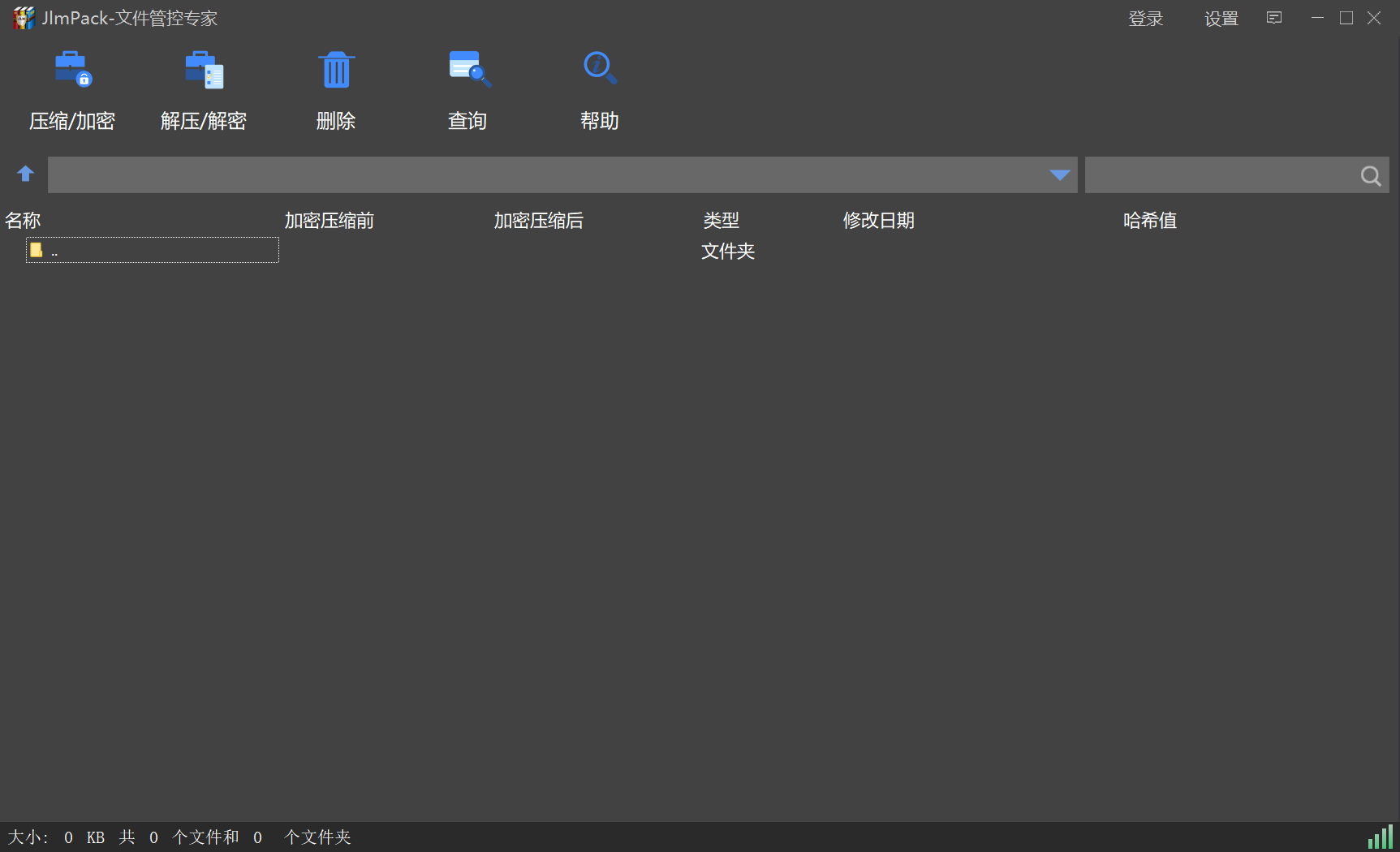1400x852 pixels.
Task: Sort by 名称 column header
Action: click(x=23, y=221)
